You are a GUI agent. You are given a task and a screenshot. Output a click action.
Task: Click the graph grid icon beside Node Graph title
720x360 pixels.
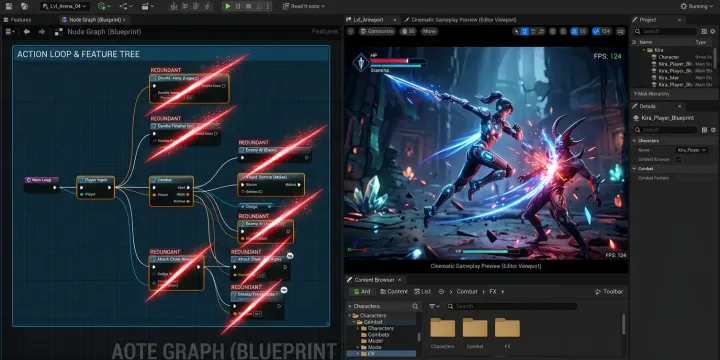pos(59,32)
